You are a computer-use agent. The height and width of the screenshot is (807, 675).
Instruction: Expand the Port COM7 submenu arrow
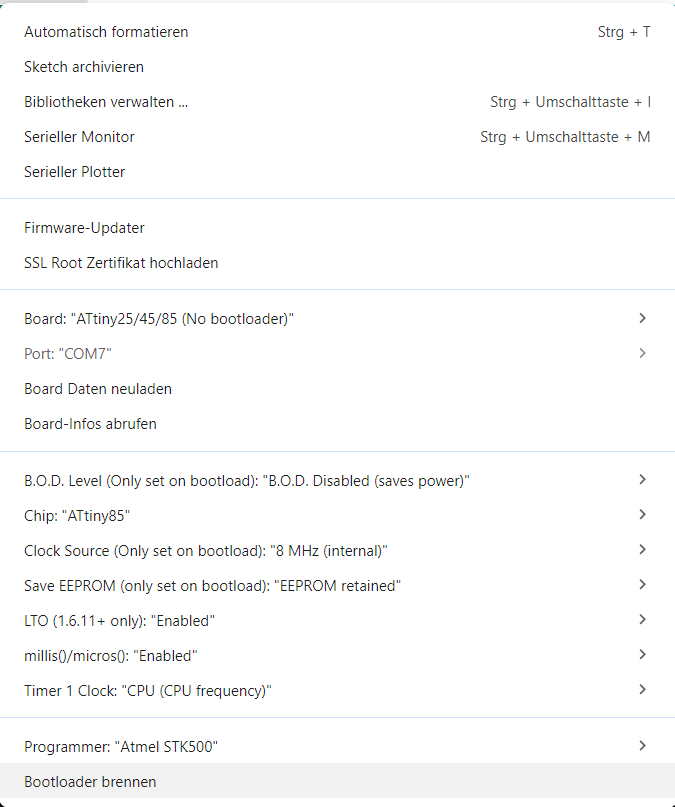[642, 353]
